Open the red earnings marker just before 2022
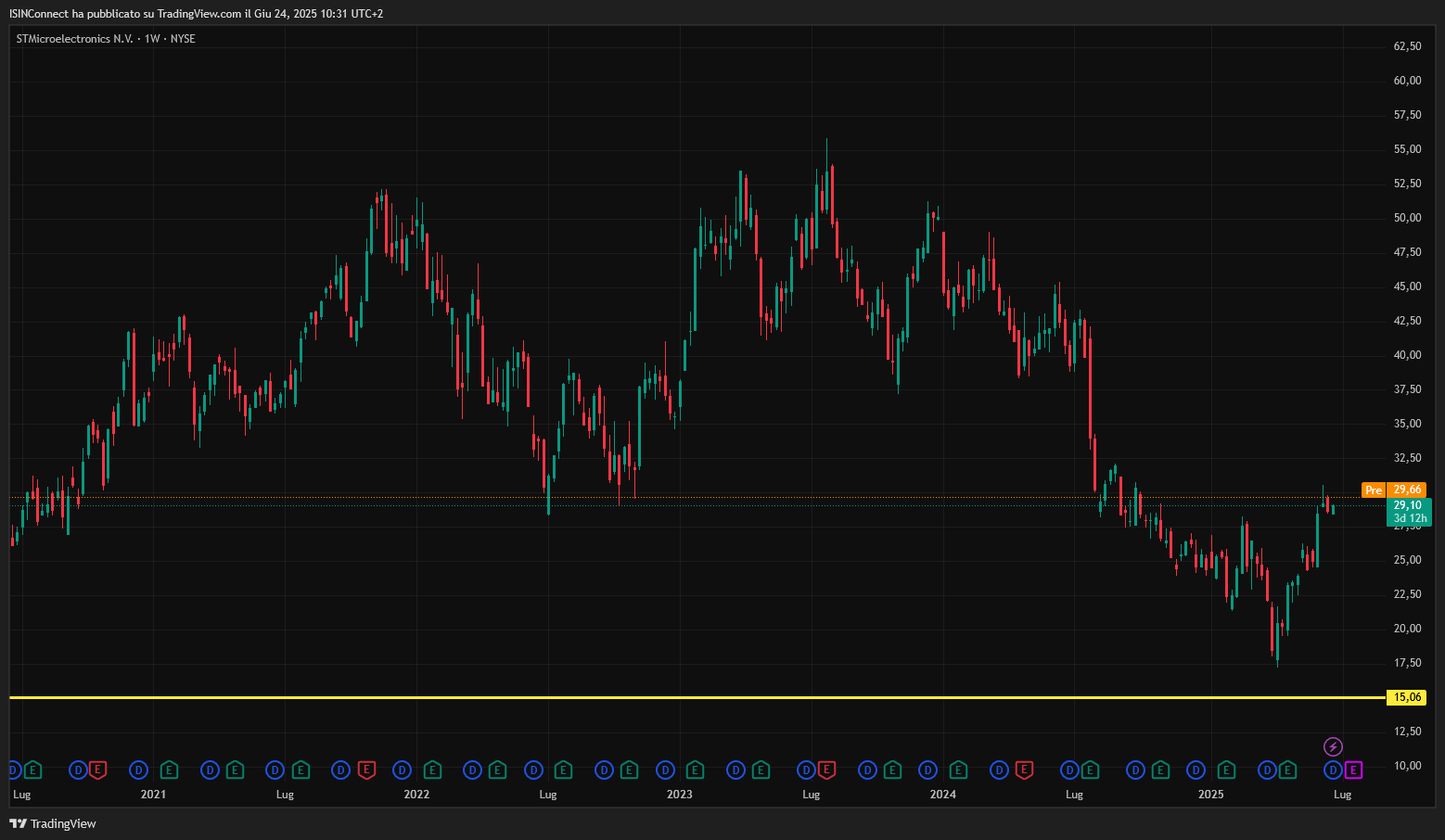Viewport: 1445px width, 840px height. pyautogui.click(x=366, y=770)
